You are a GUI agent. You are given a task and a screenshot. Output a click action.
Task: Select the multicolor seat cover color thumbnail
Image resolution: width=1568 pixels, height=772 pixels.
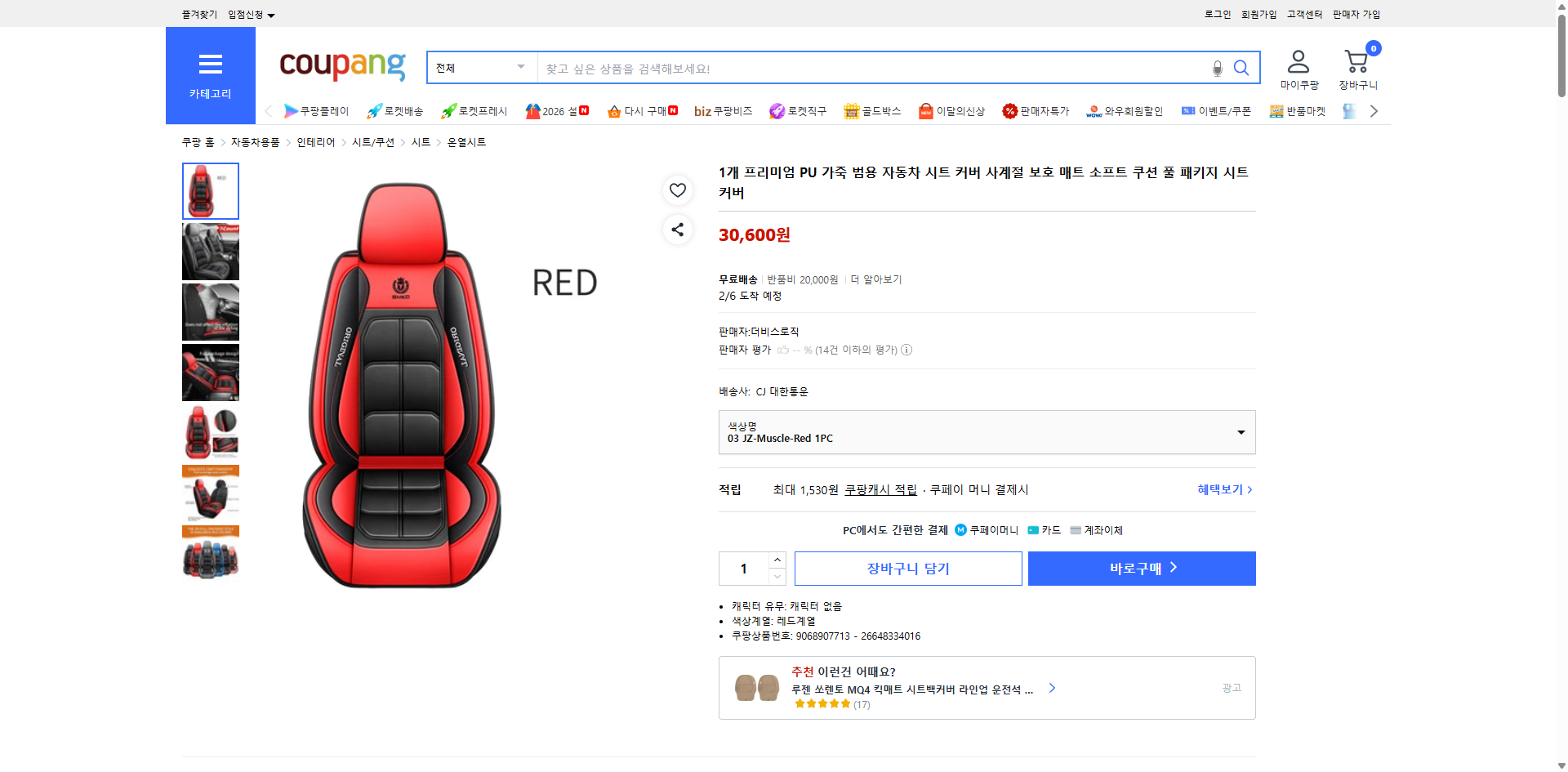click(x=210, y=554)
